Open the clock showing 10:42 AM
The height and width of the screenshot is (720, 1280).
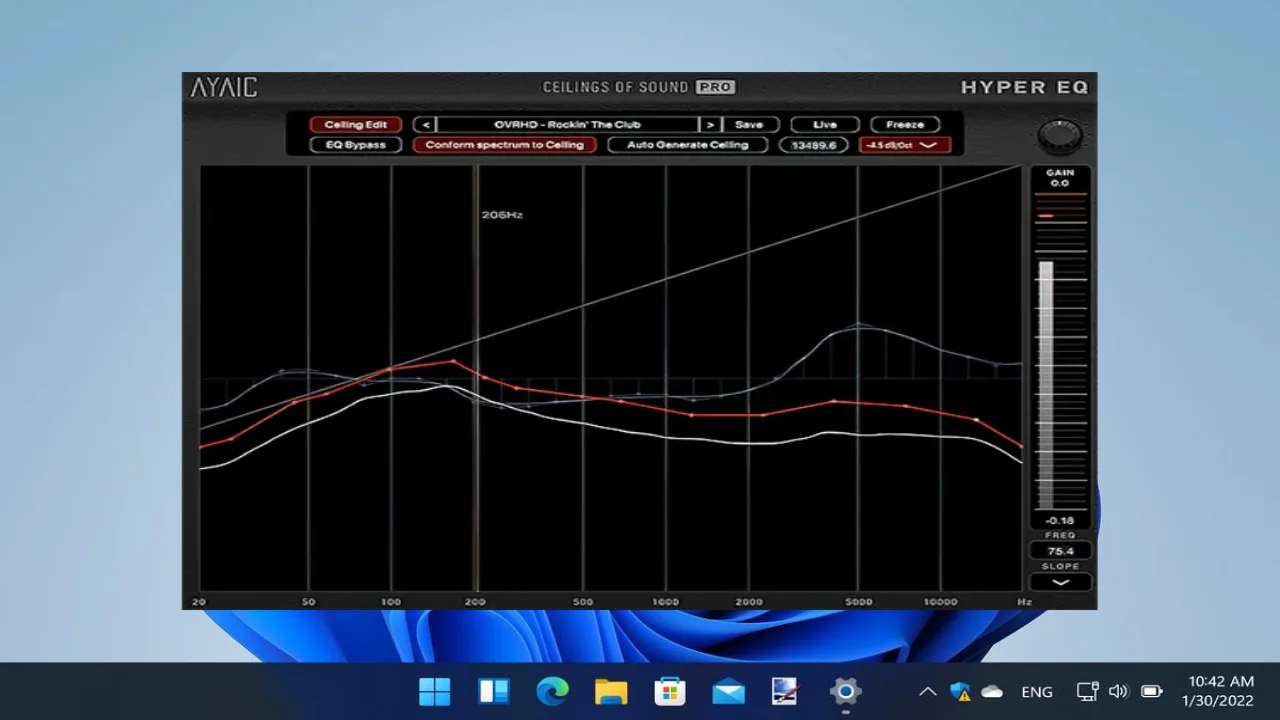[1220, 682]
